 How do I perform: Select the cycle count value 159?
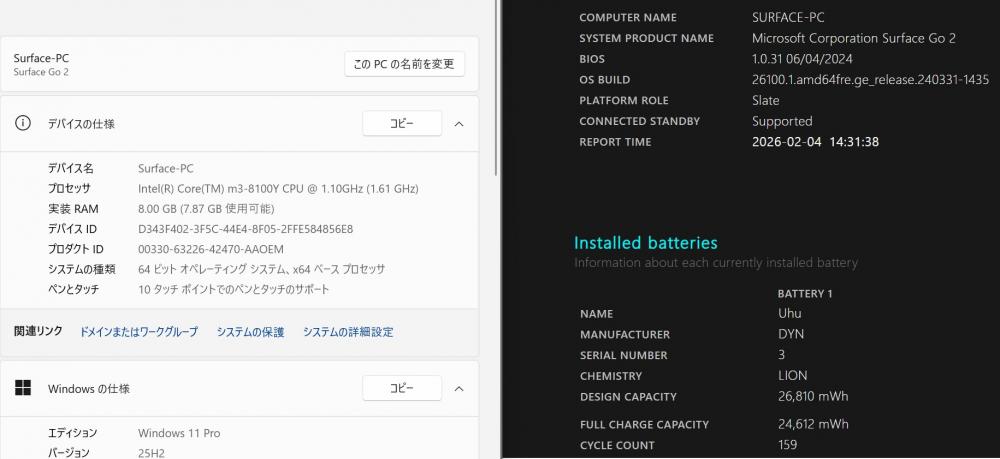(788, 445)
